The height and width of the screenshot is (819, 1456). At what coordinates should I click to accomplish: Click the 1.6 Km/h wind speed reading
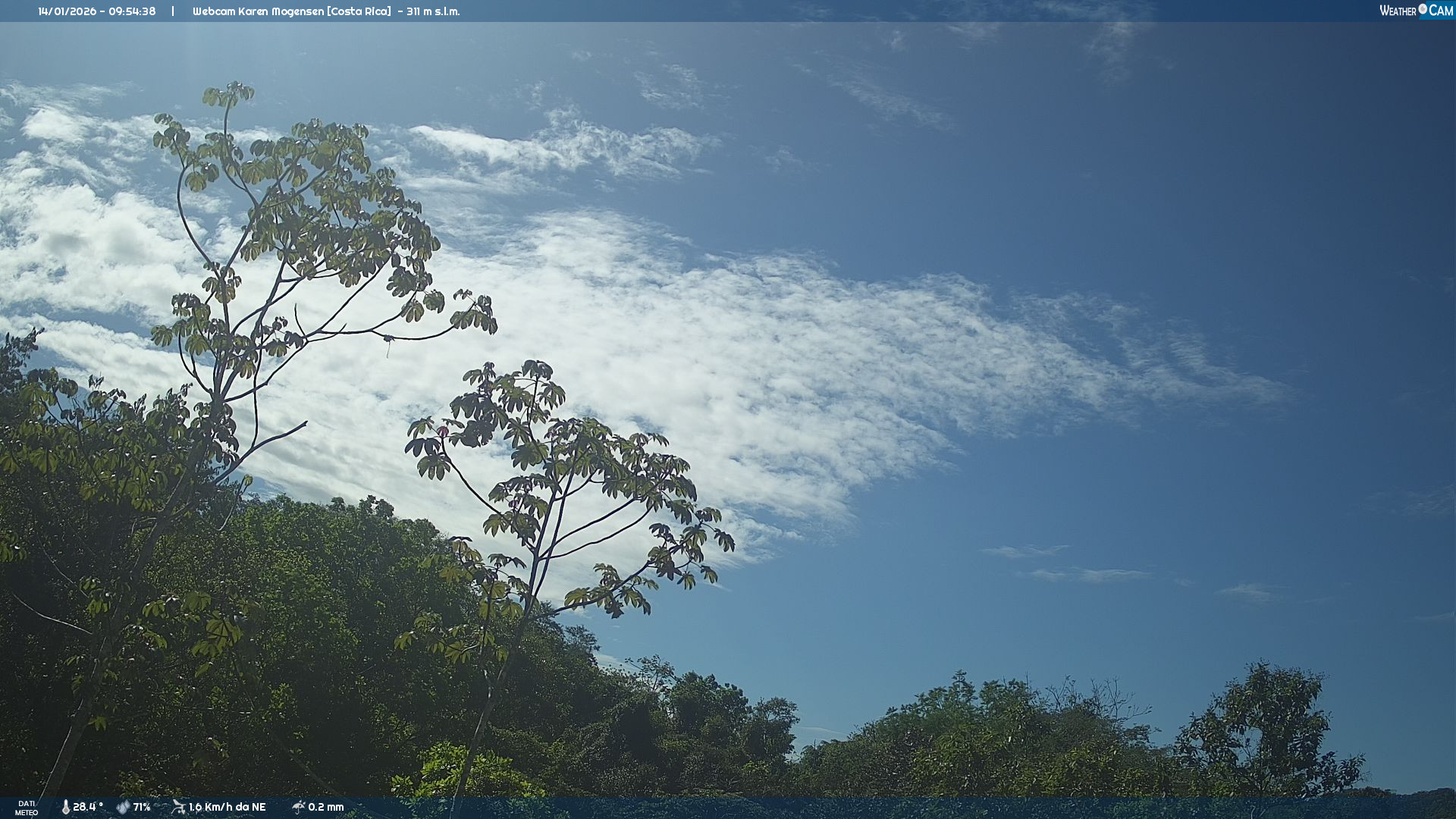pyautogui.click(x=211, y=807)
